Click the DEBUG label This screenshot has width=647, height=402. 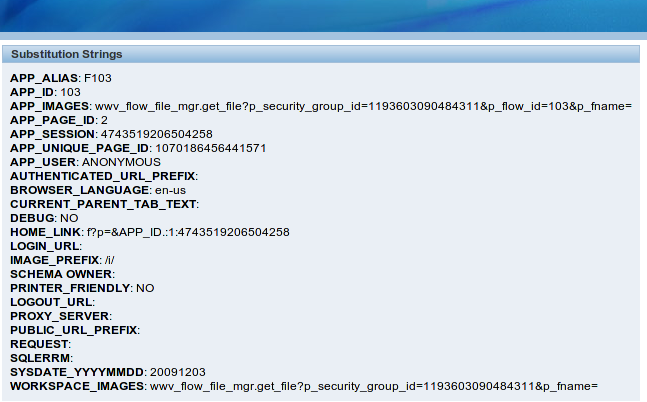(33, 218)
